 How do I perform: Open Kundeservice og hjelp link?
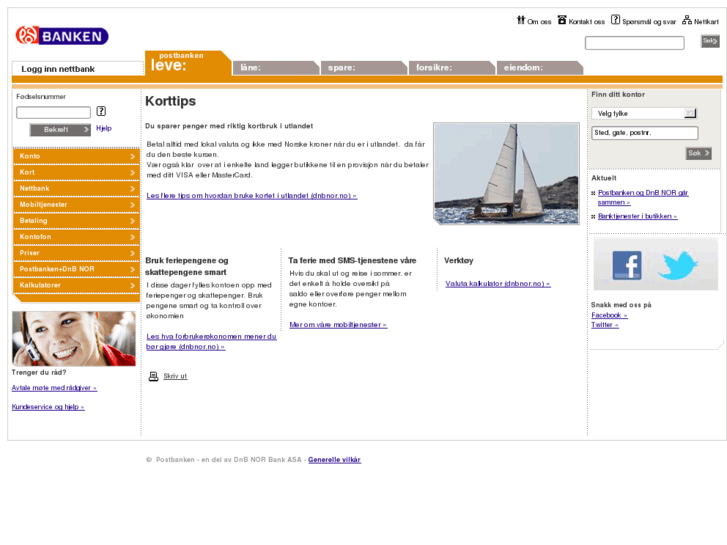pos(48,407)
